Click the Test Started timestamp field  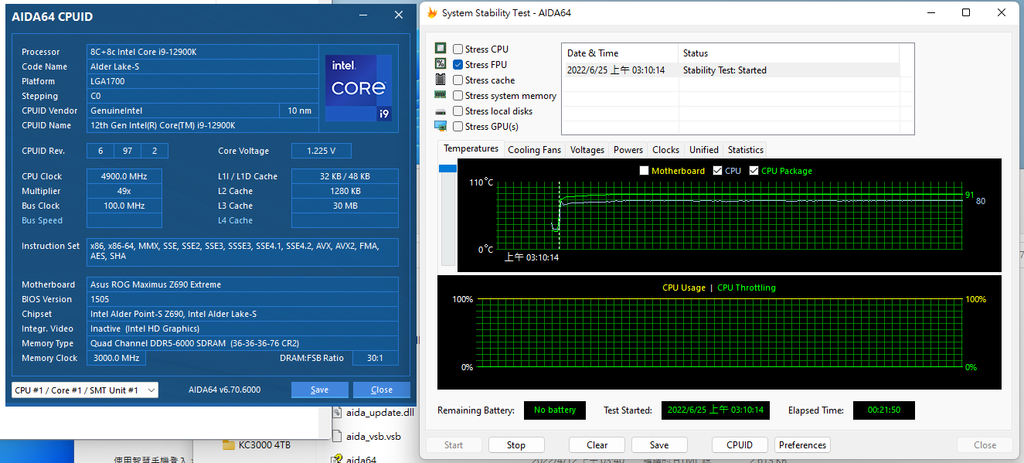click(716, 410)
